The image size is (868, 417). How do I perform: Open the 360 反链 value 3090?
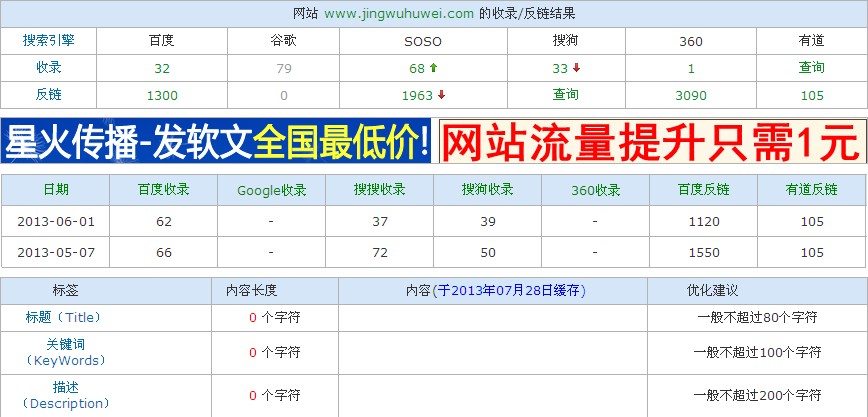click(x=691, y=96)
